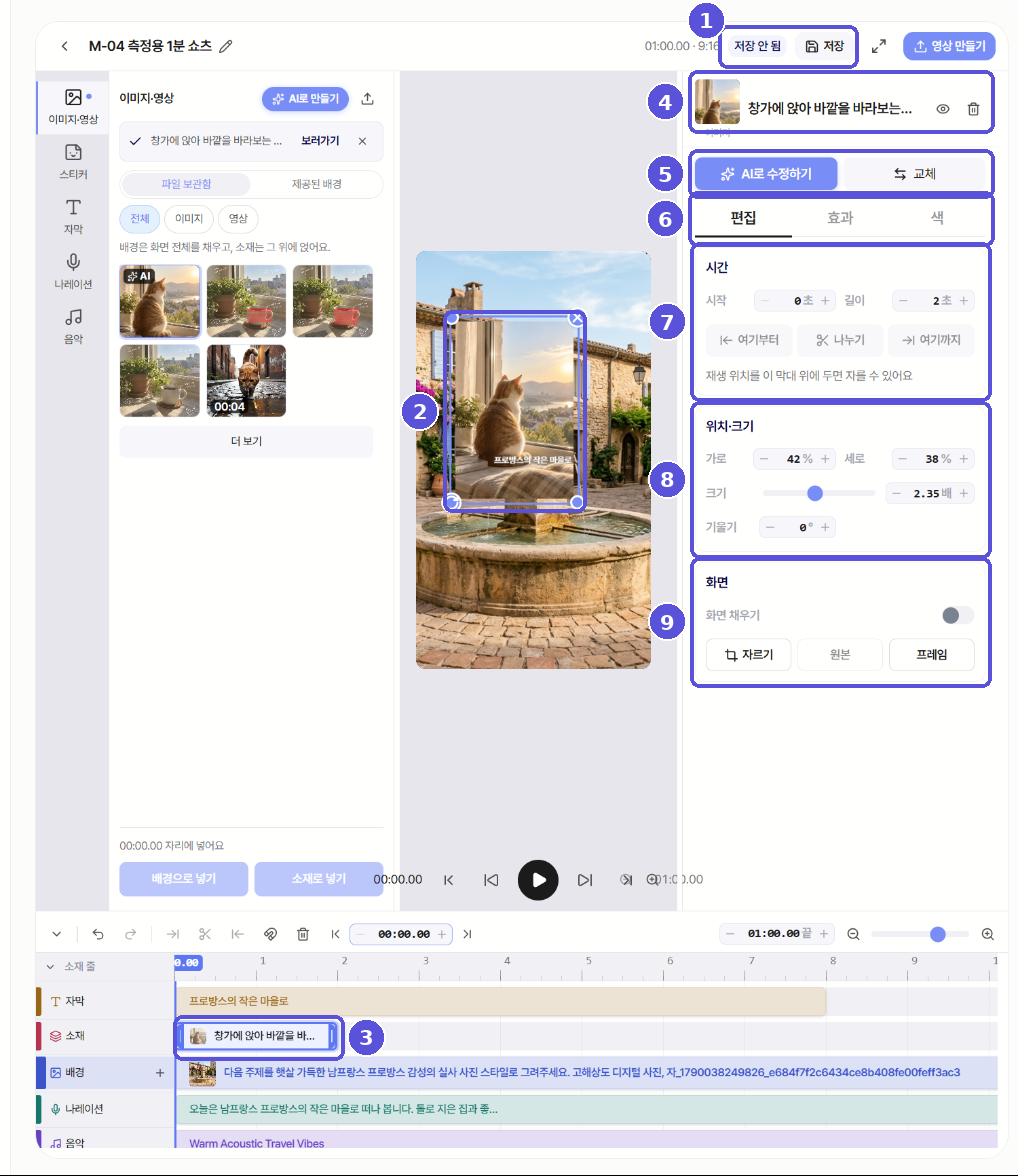
Task: Click the redo arrow in the timeline toolbar
Action: click(x=131, y=934)
